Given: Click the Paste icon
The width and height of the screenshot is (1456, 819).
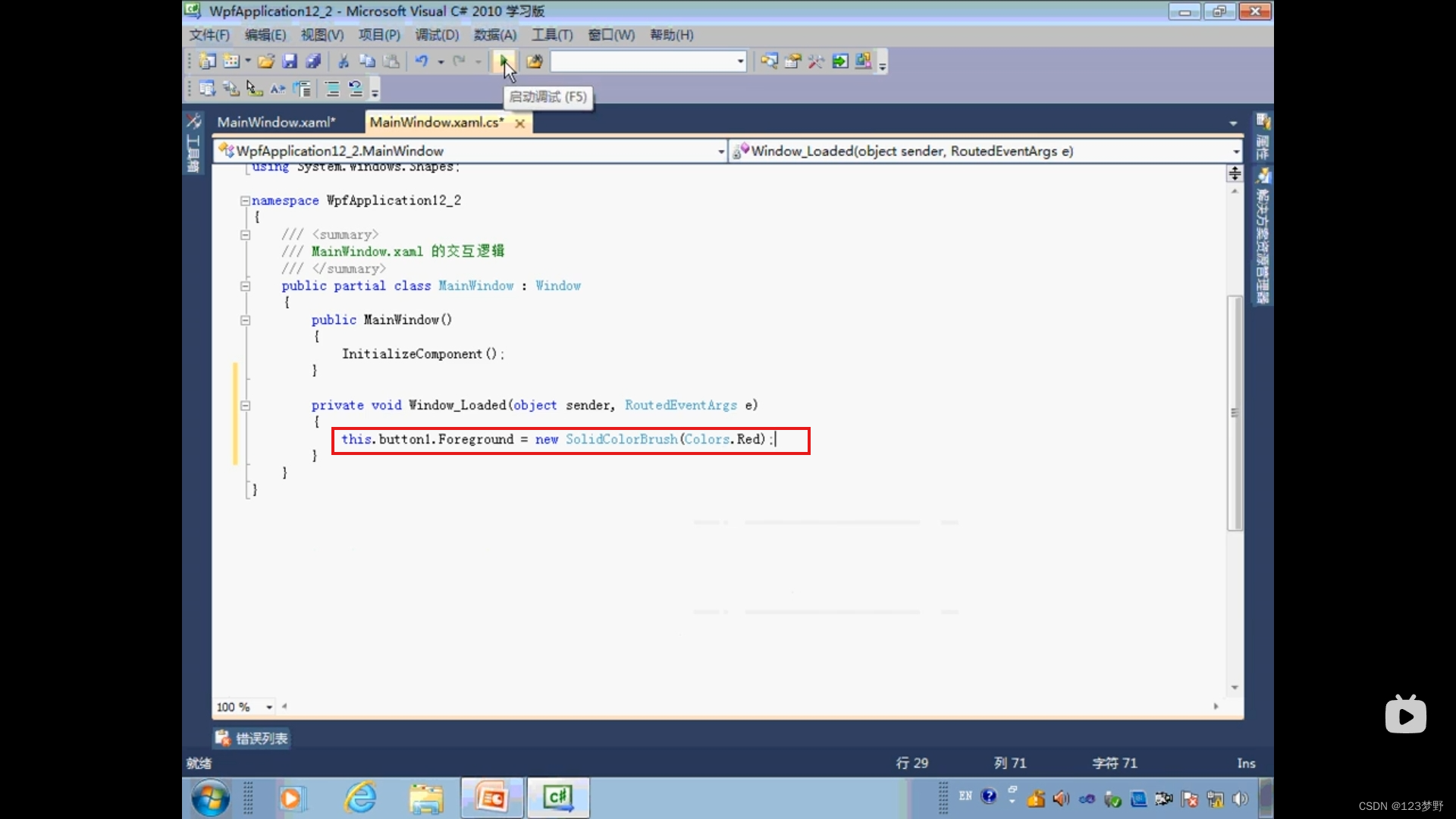Looking at the screenshot, I should coord(391,61).
